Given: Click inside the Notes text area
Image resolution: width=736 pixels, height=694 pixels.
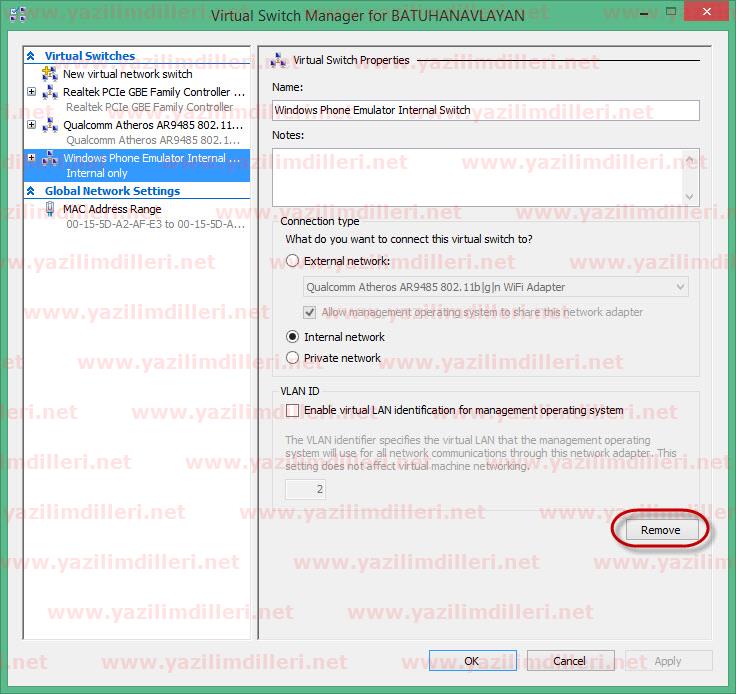Looking at the screenshot, I should click(x=477, y=177).
